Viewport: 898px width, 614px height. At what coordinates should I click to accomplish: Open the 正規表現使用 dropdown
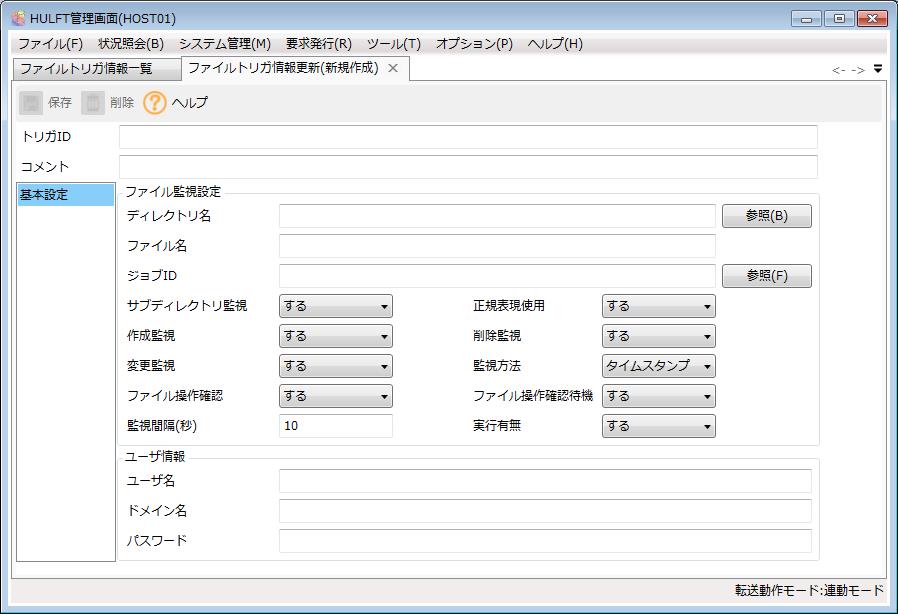[659, 306]
